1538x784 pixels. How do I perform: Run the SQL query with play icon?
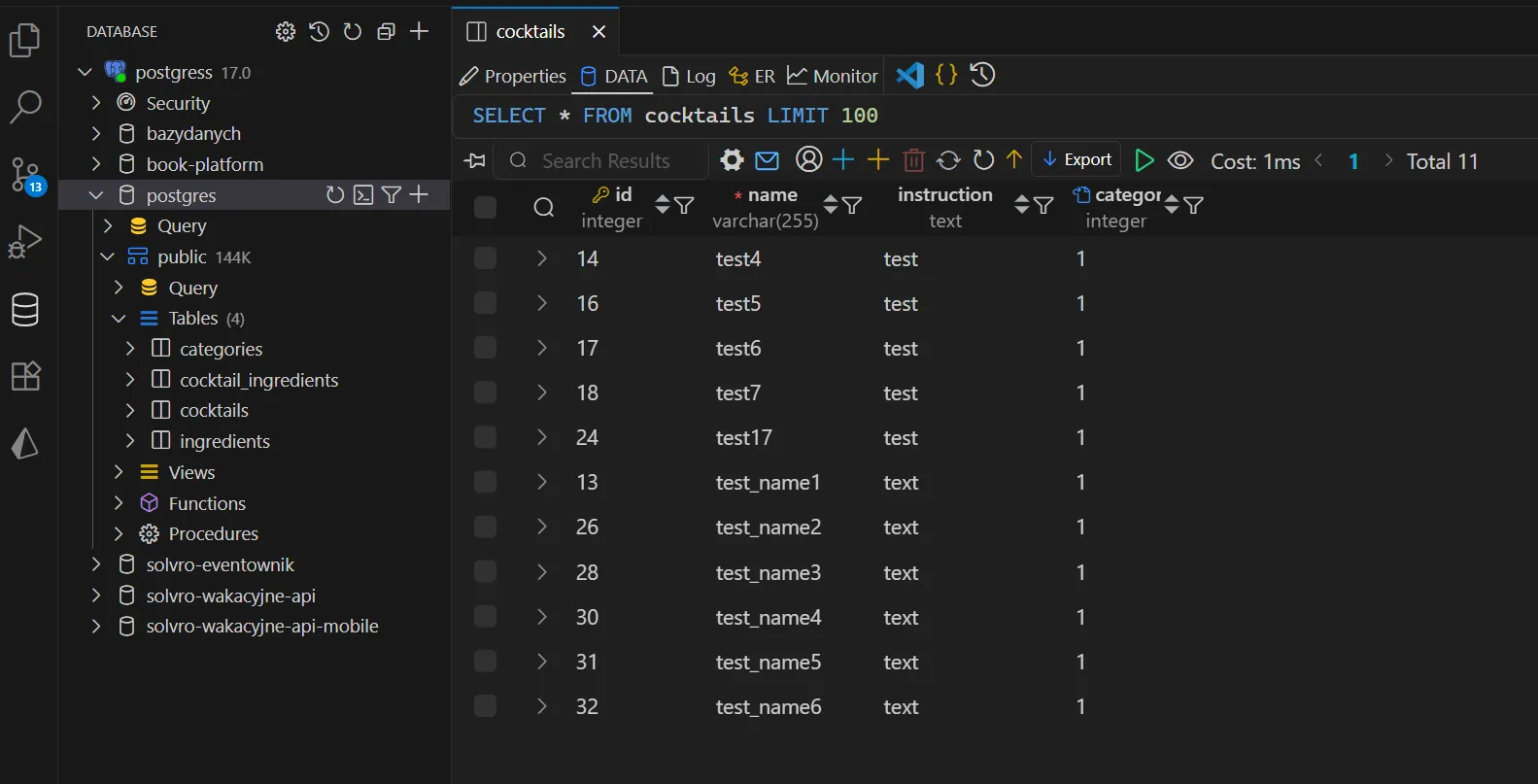click(x=1145, y=160)
